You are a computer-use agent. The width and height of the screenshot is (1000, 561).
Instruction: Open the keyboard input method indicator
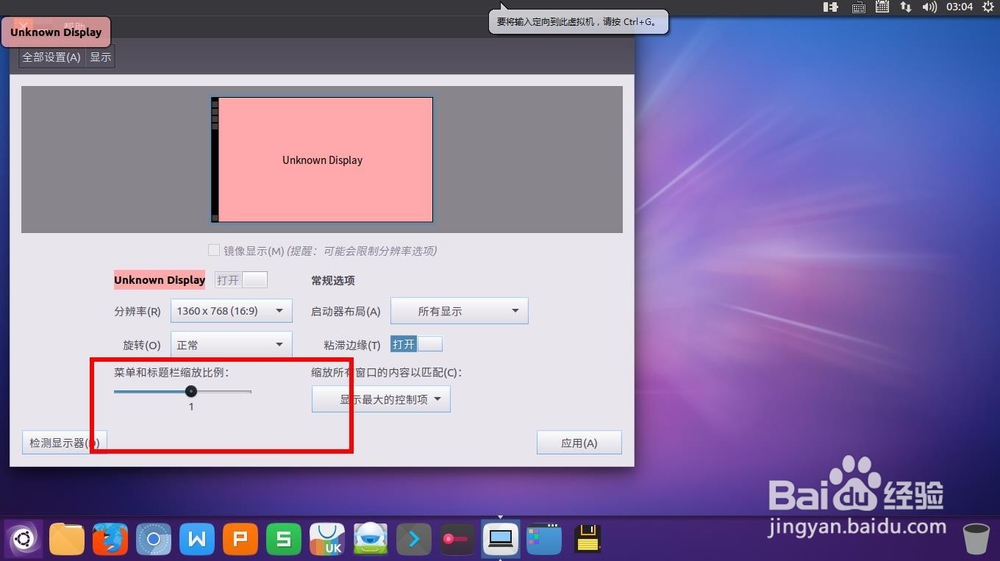[858, 7]
